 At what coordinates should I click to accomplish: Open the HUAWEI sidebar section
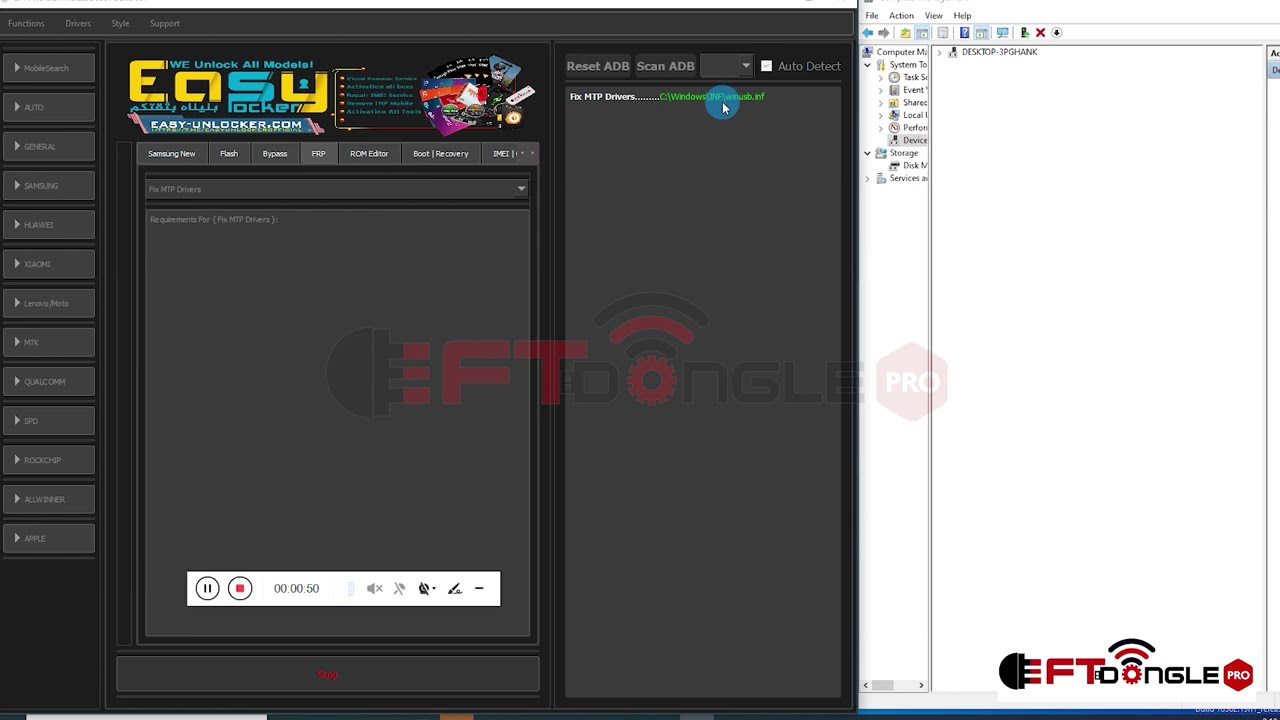(49, 225)
